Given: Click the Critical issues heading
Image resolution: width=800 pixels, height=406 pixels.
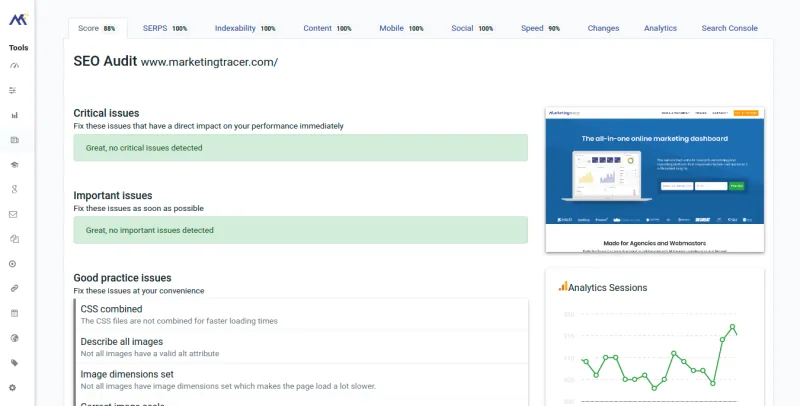Looking at the screenshot, I should pyautogui.click(x=106, y=113).
